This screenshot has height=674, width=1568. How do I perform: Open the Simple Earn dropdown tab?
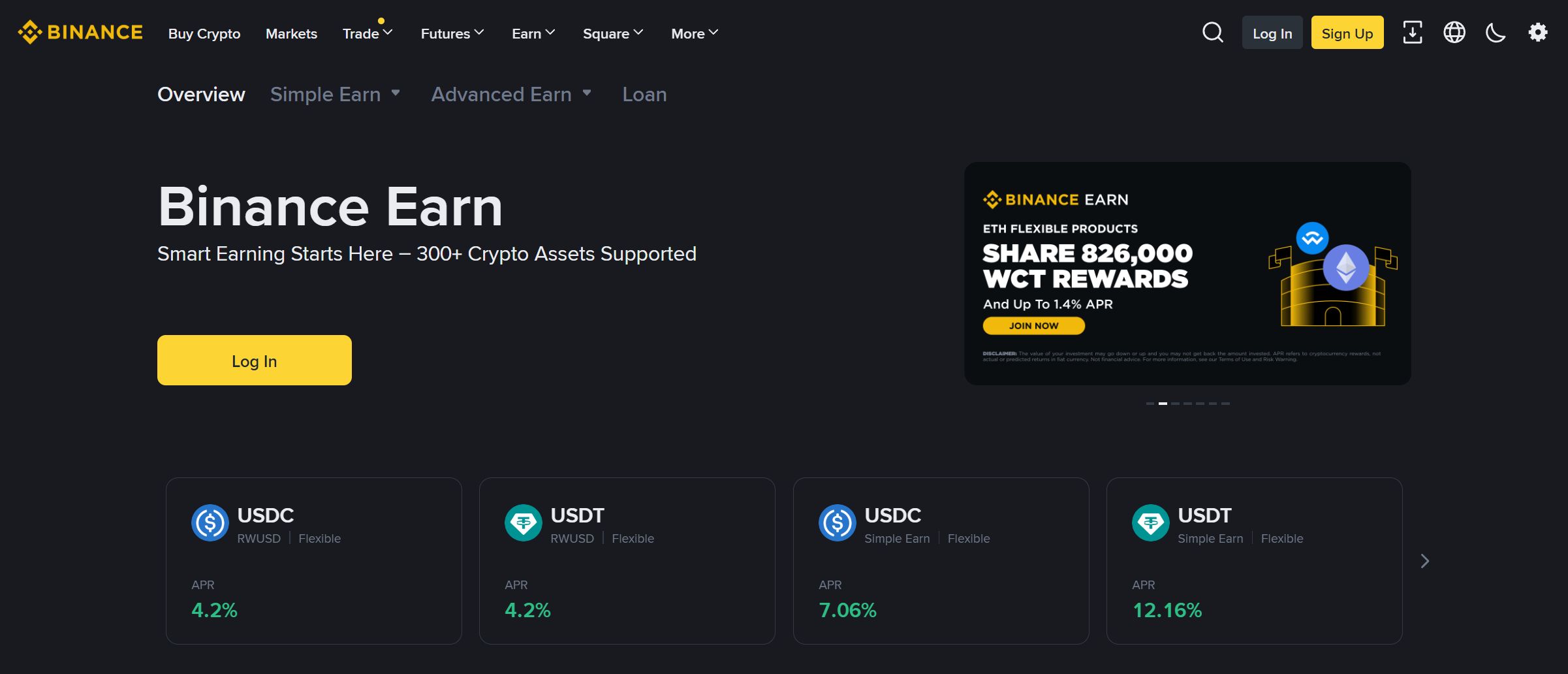[334, 94]
